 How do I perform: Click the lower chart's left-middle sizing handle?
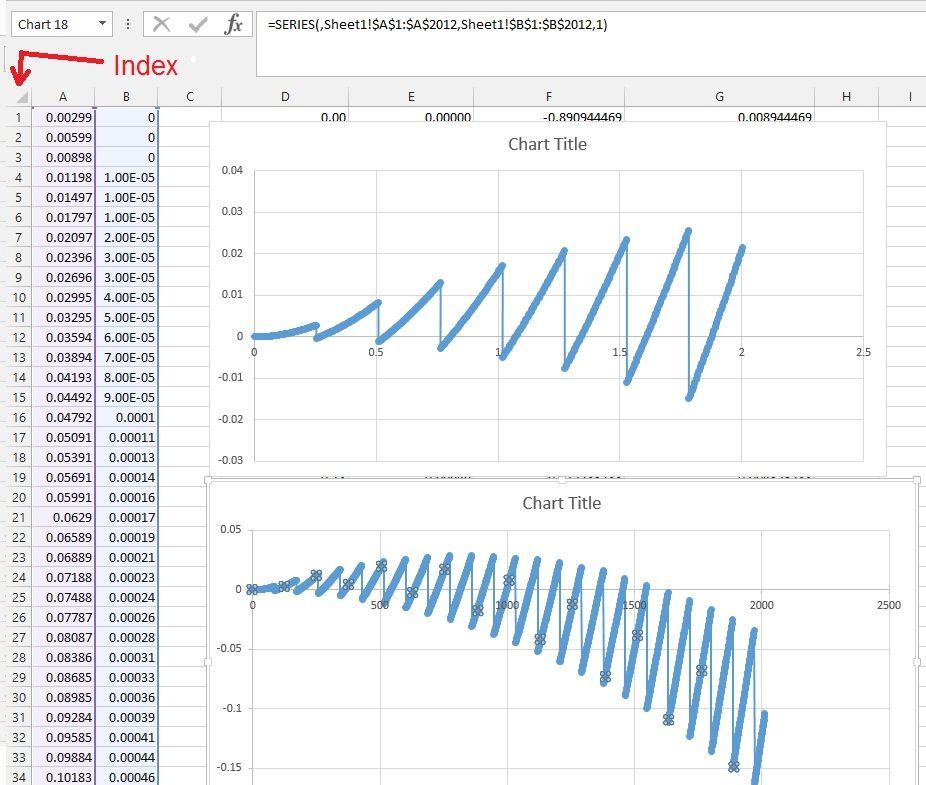click(208, 662)
